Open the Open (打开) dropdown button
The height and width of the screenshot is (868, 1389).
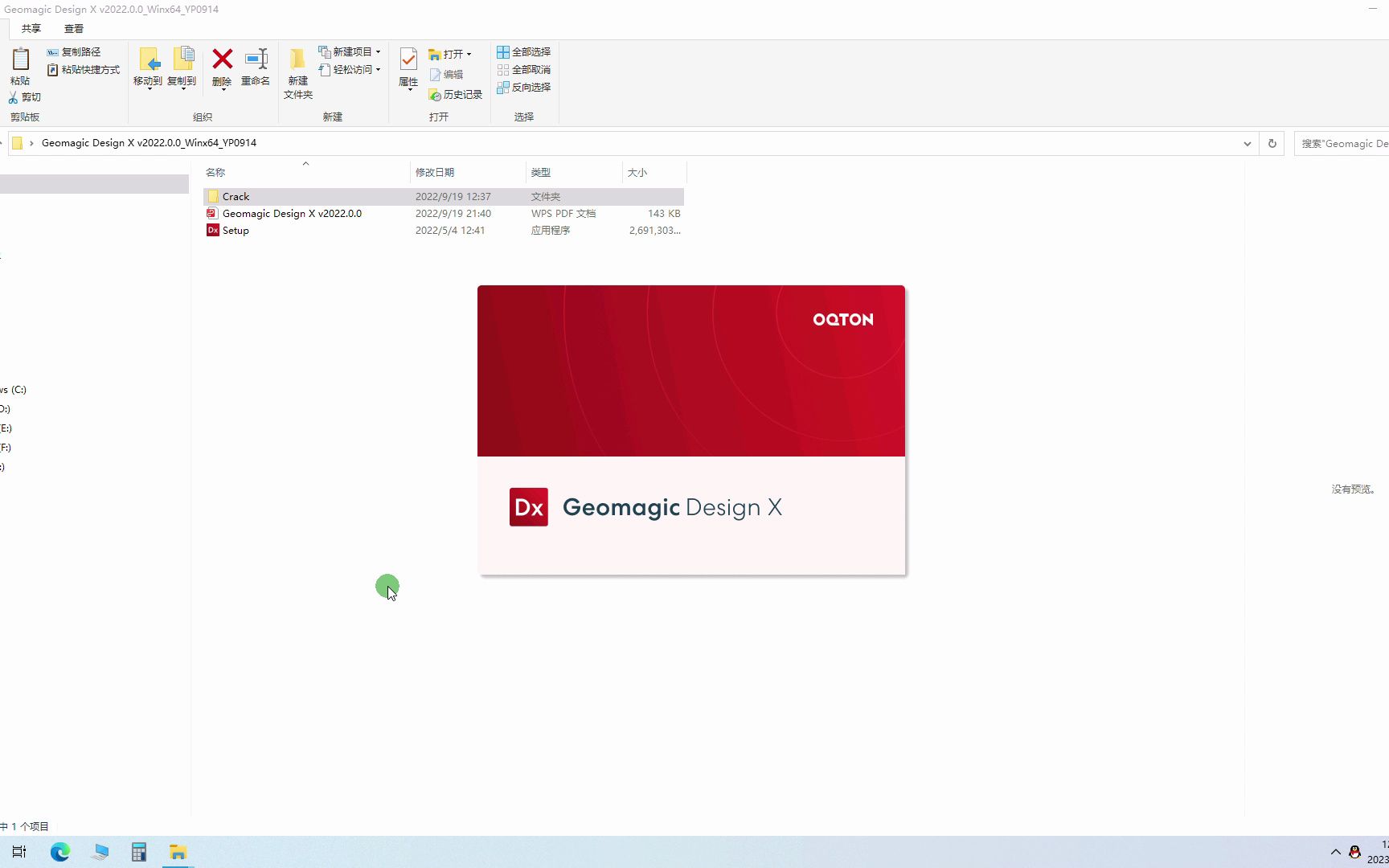pos(450,54)
